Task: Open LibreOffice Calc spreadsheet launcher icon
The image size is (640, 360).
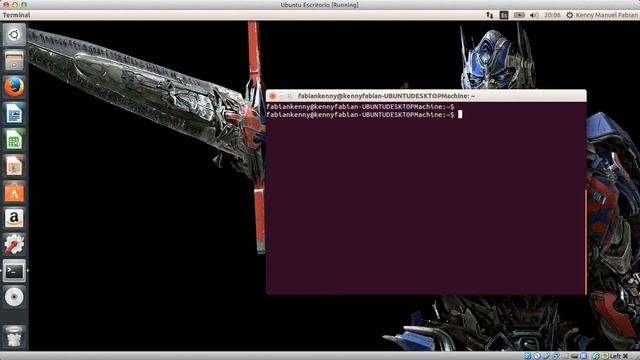Action: [x=14, y=140]
